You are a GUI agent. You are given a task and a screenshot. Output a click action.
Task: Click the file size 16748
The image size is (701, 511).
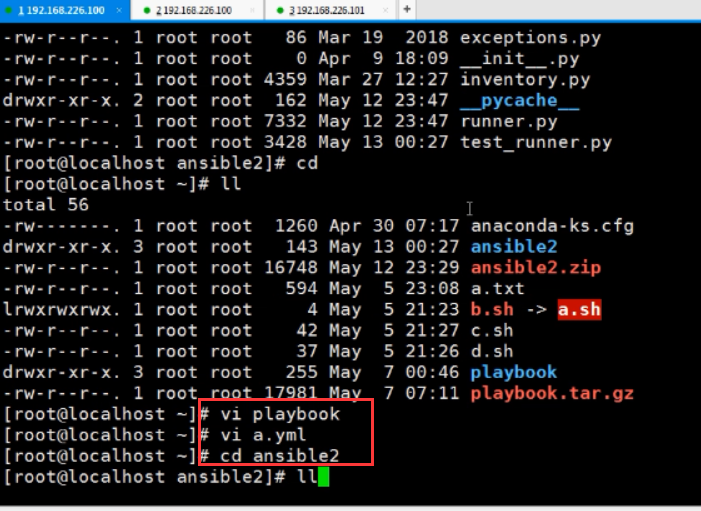point(291,268)
